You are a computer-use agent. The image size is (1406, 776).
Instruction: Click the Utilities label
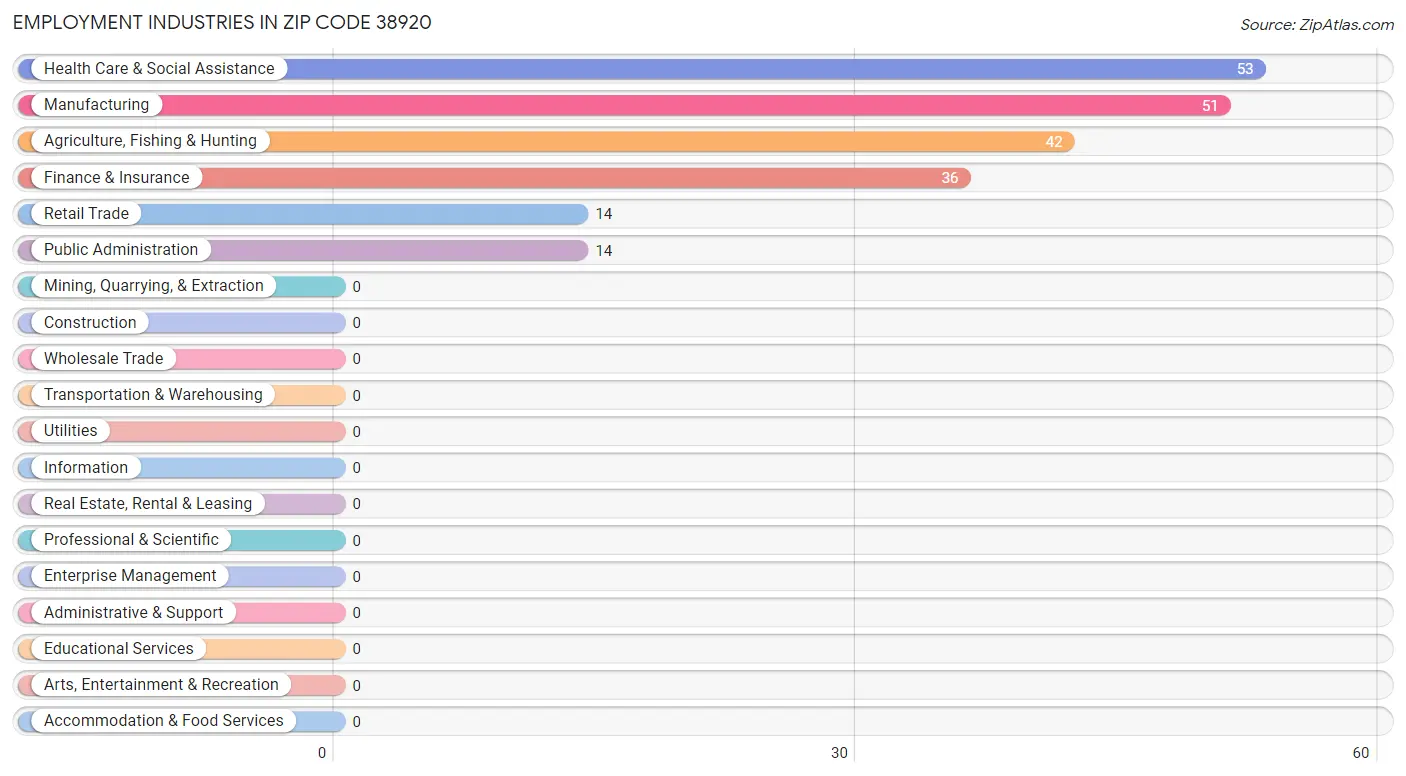point(71,431)
